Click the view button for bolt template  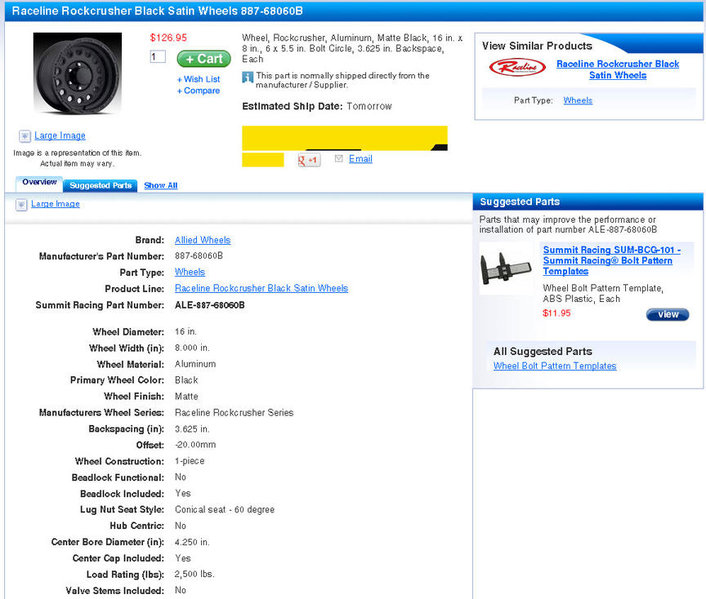pyautogui.click(x=667, y=314)
